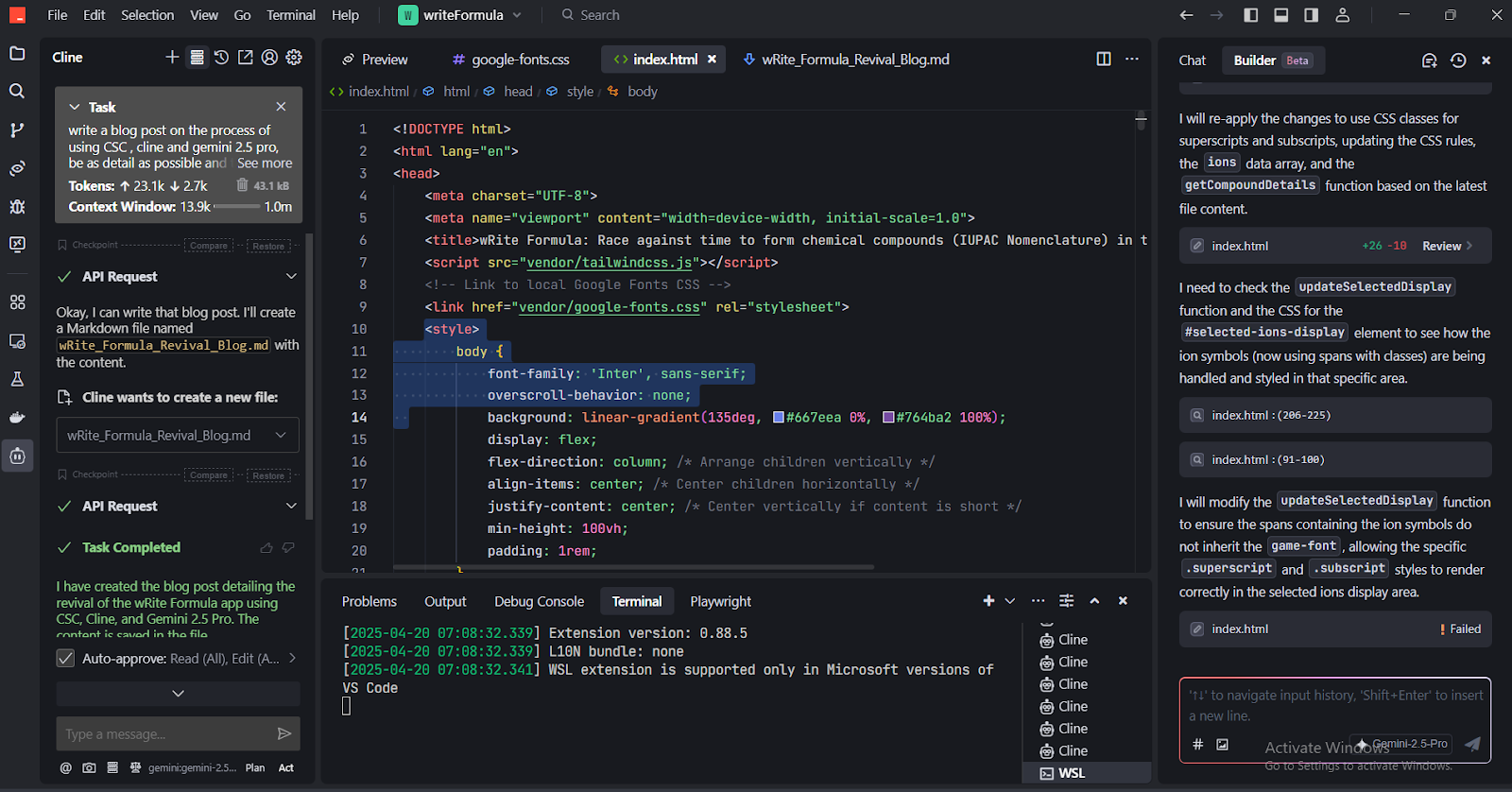The height and width of the screenshot is (792, 1512).
Task: Open Cline in a new editor tab
Action: tap(246, 58)
